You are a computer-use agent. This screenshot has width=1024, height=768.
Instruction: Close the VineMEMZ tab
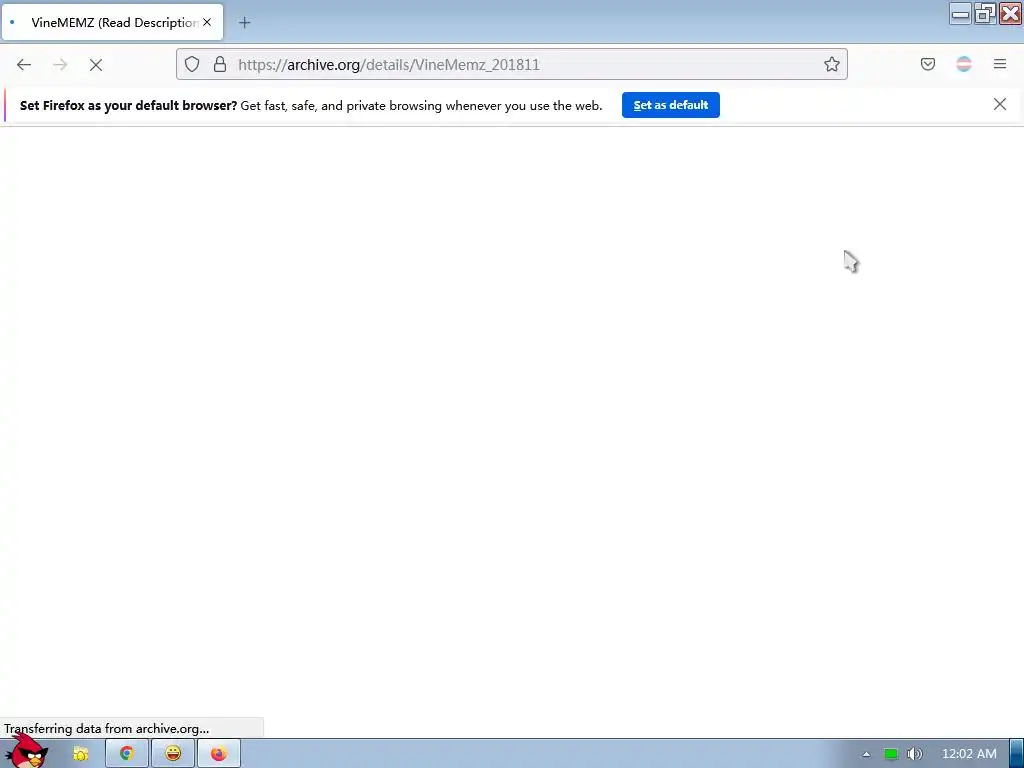click(207, 22)
